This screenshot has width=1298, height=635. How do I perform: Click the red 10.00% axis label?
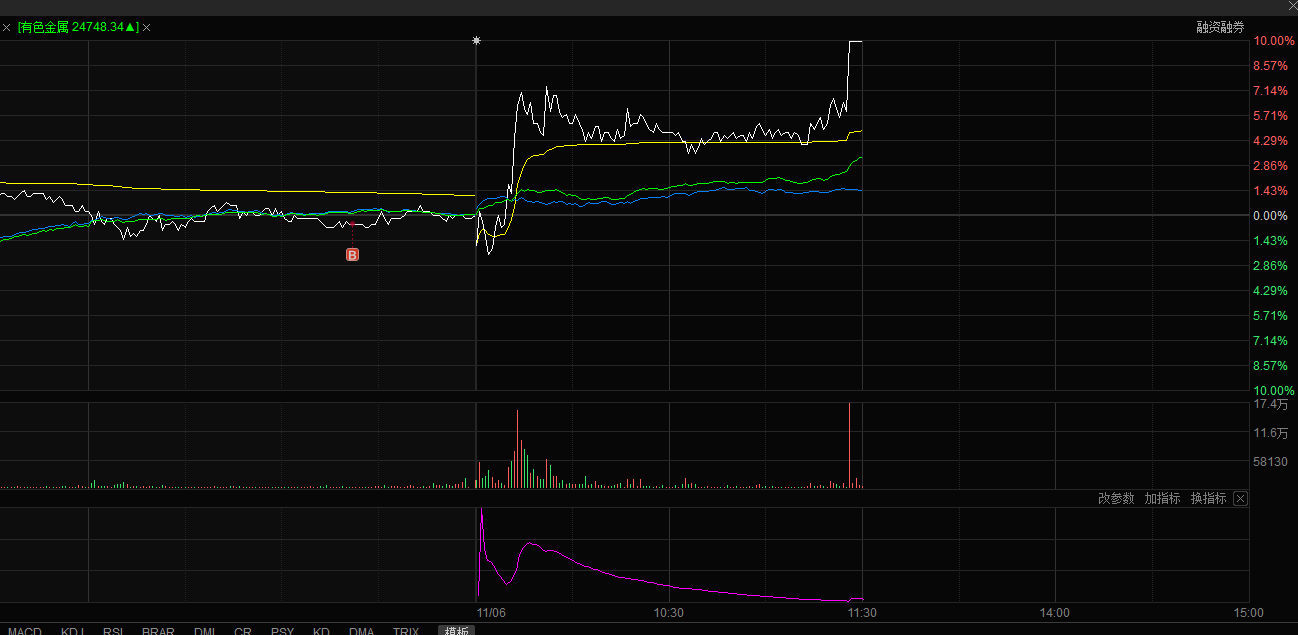1274,41
